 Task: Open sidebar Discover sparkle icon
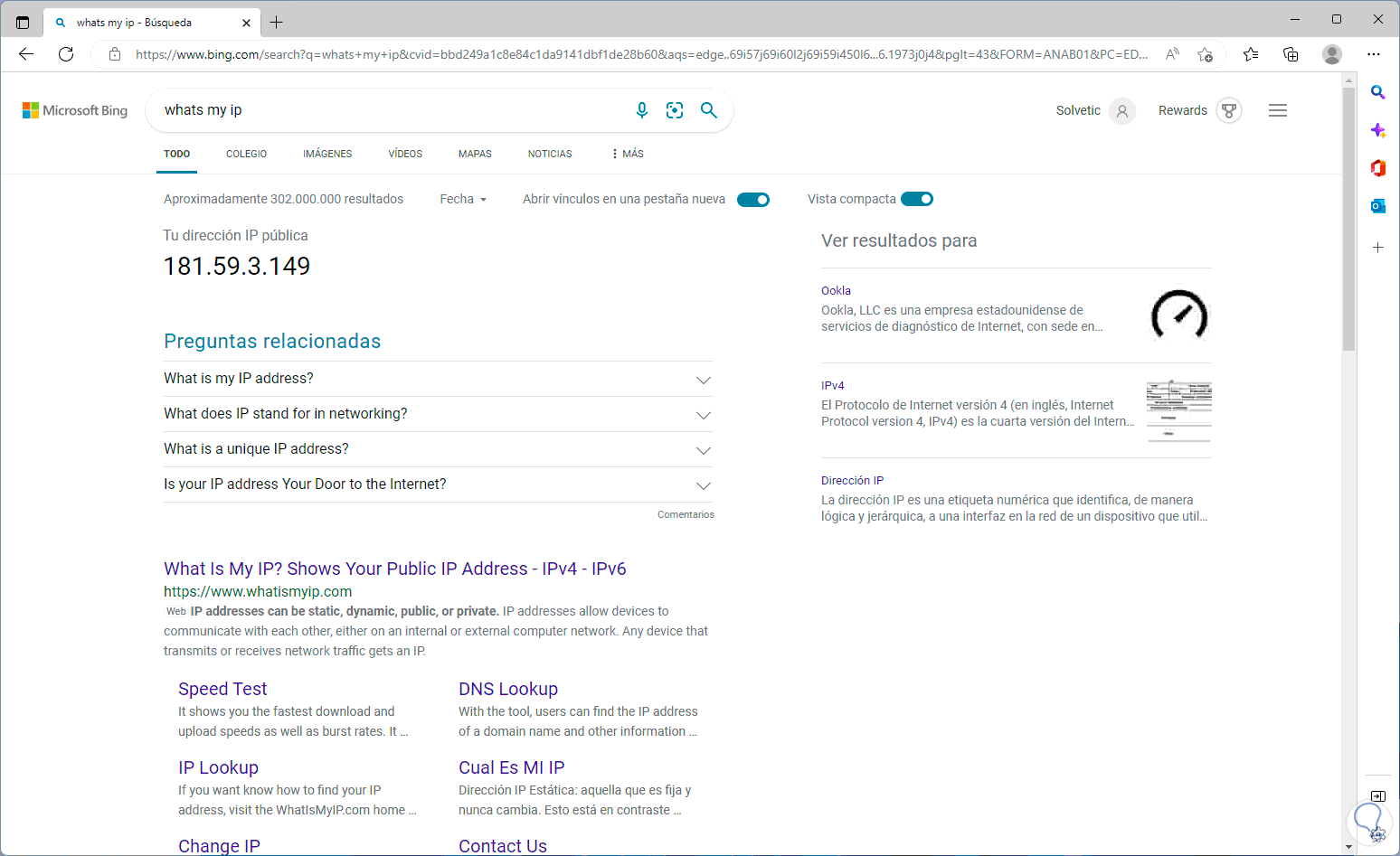click(1377, 130)
